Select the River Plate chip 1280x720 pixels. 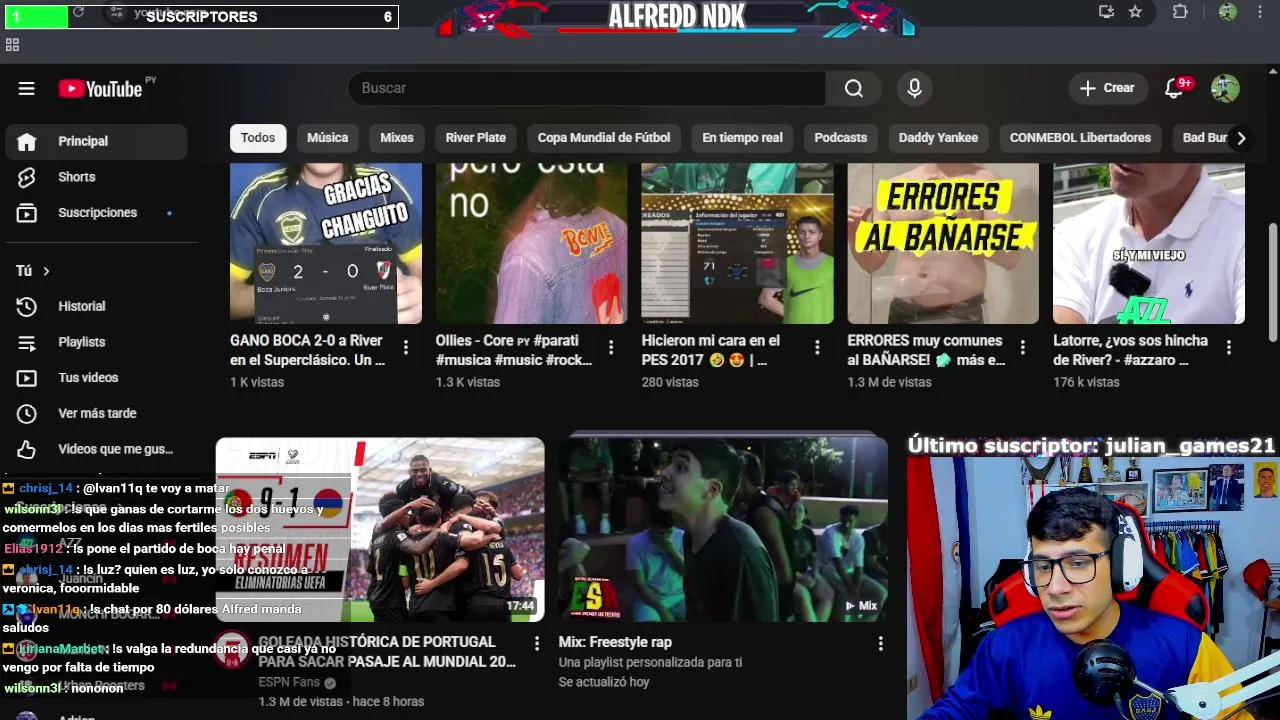[x=475, y=138]
